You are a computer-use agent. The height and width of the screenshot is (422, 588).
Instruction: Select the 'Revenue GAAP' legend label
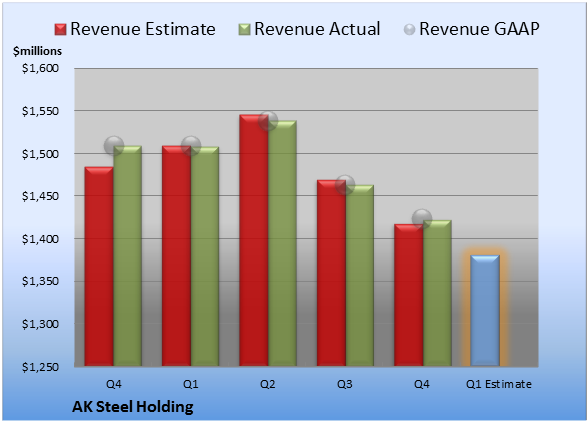[x=479, y=29]
